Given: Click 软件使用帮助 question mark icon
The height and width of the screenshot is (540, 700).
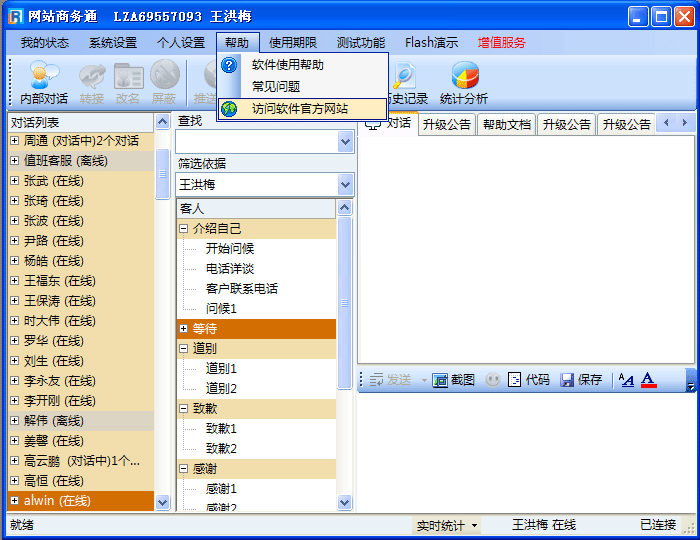Looking at the screenshot, I should [229, 65].
